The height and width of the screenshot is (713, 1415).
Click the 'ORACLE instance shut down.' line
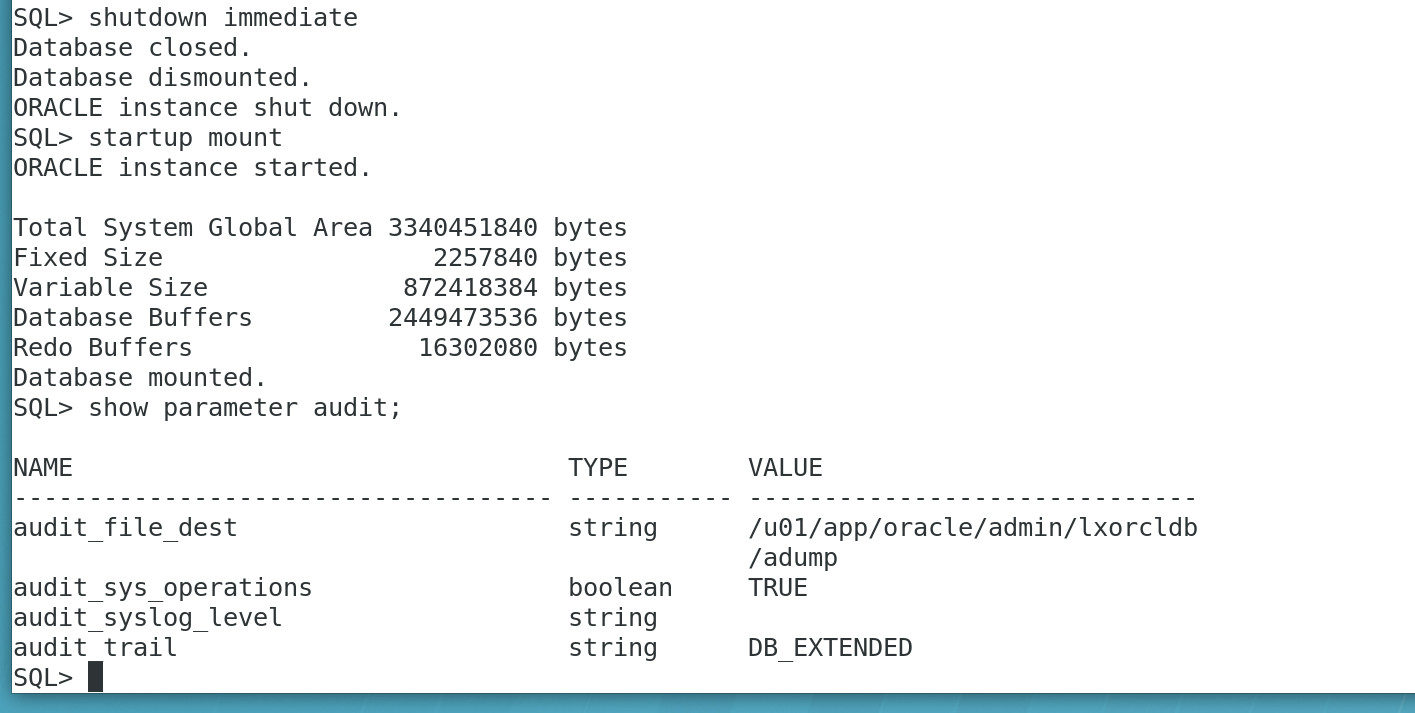point(207,108)
